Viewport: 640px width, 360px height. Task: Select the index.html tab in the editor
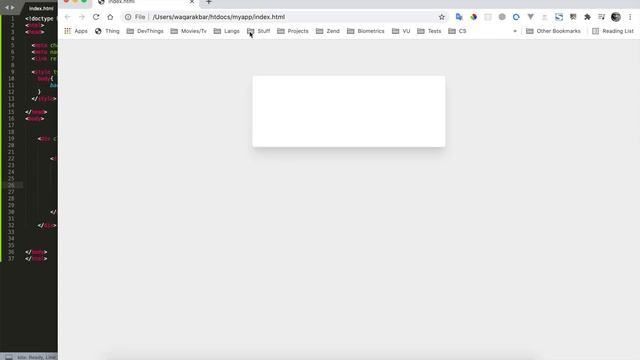(x=41, y=8)
